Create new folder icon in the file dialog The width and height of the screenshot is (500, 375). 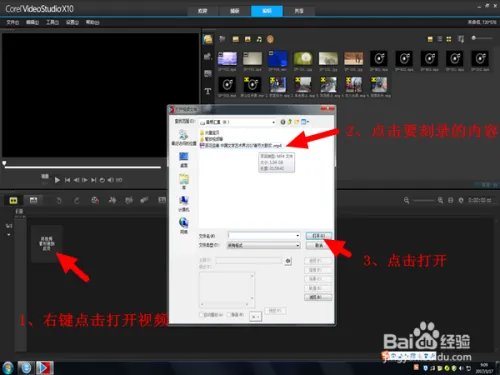296,122
